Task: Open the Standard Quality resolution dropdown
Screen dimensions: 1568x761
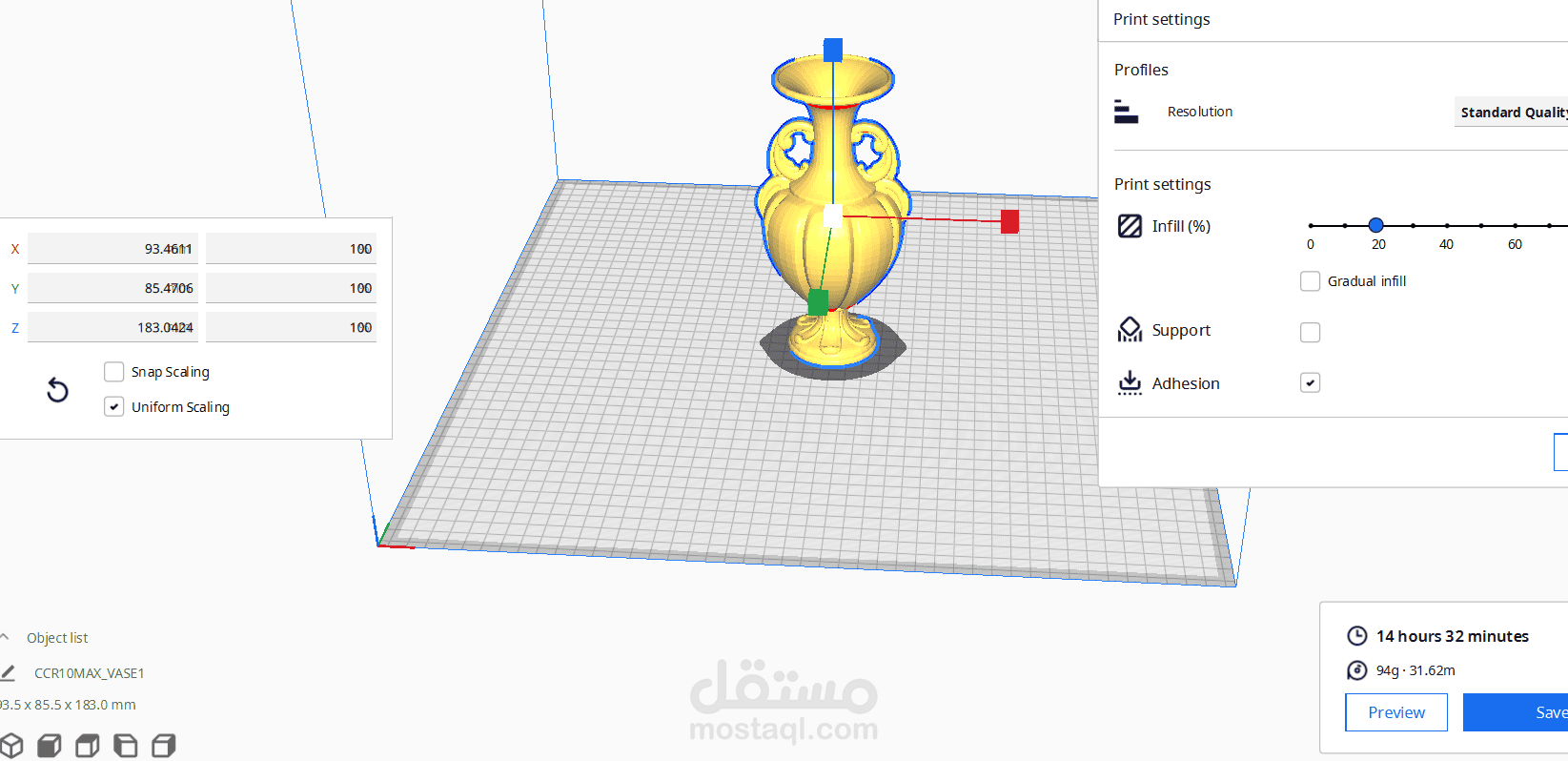Action: [x=1511, y=112]
